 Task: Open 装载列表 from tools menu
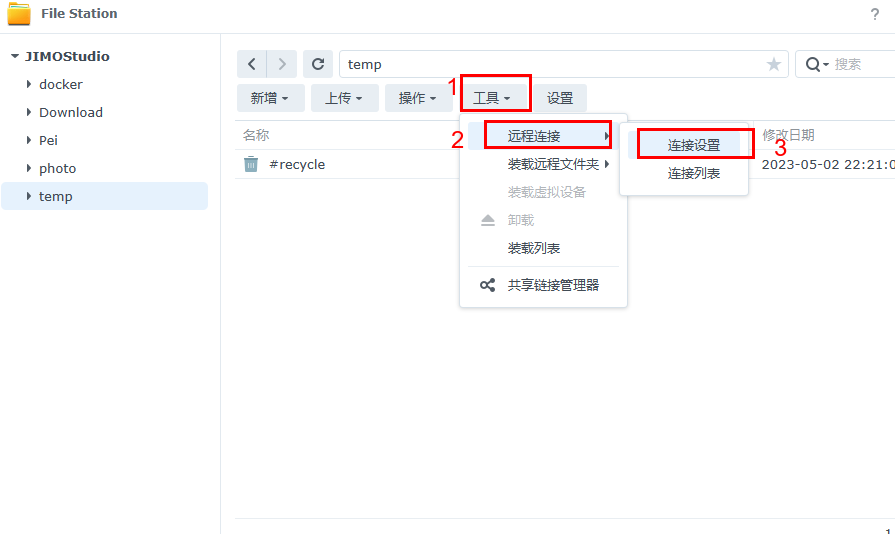[x=543, y=248]
